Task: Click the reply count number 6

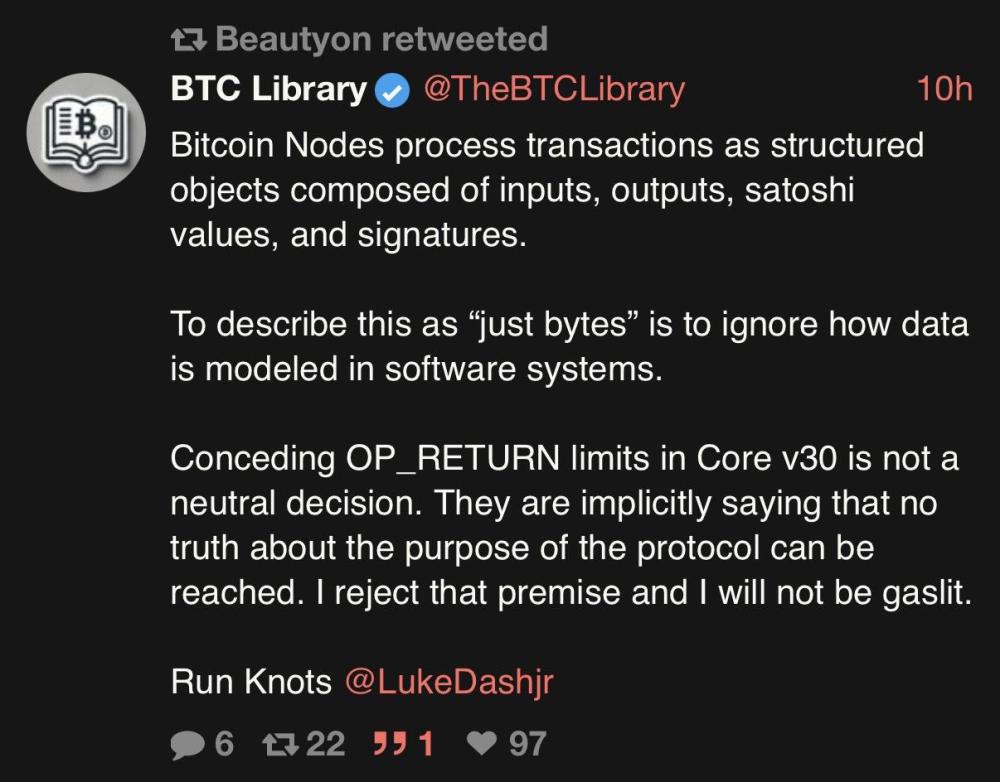Action: [223, 743]
